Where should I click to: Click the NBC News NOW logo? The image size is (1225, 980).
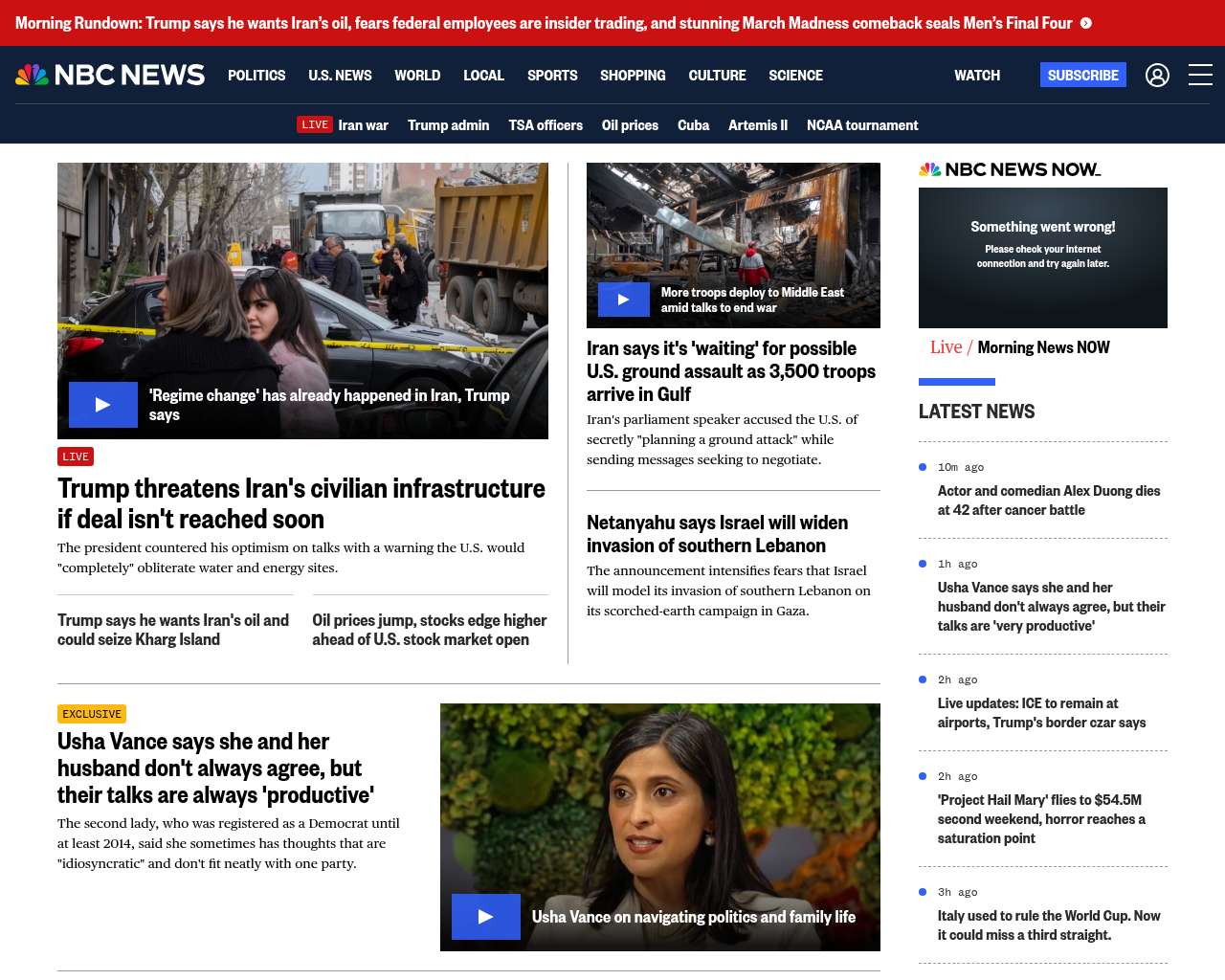1010,169
